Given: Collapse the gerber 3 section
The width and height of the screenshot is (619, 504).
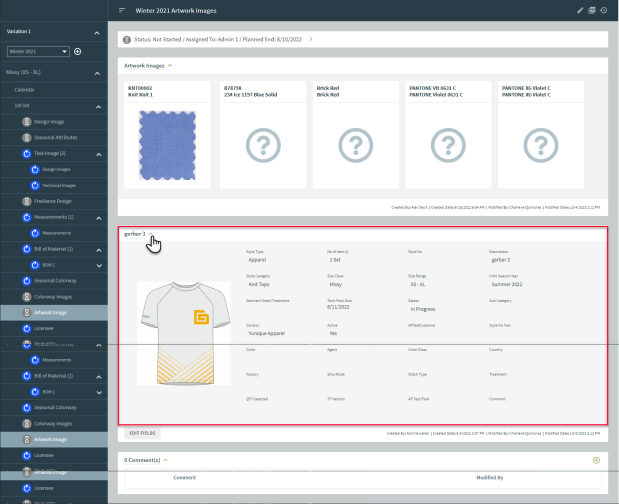Looking at the screenshot, I should [152, 234].
